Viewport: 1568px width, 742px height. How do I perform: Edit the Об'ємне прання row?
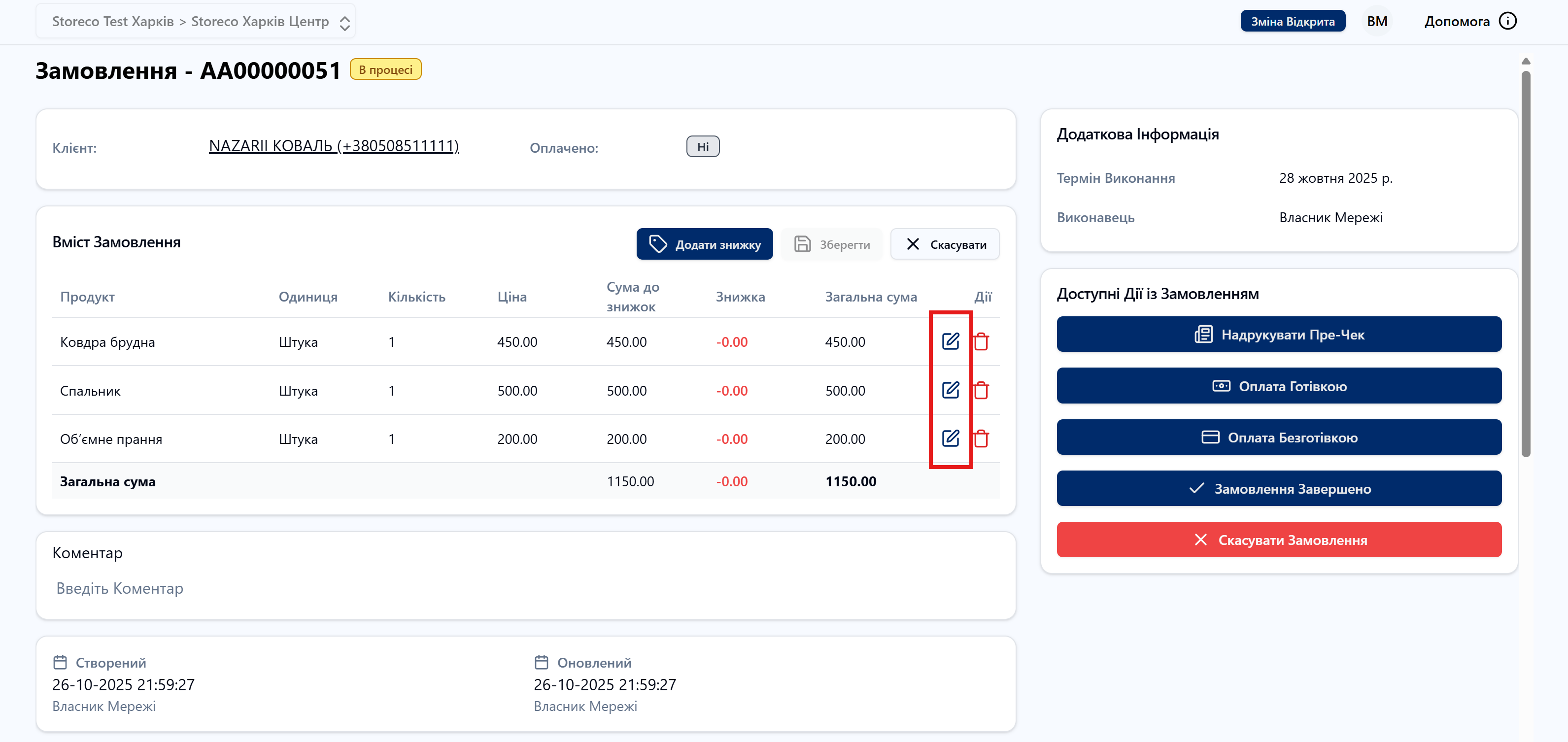(950, 438)
